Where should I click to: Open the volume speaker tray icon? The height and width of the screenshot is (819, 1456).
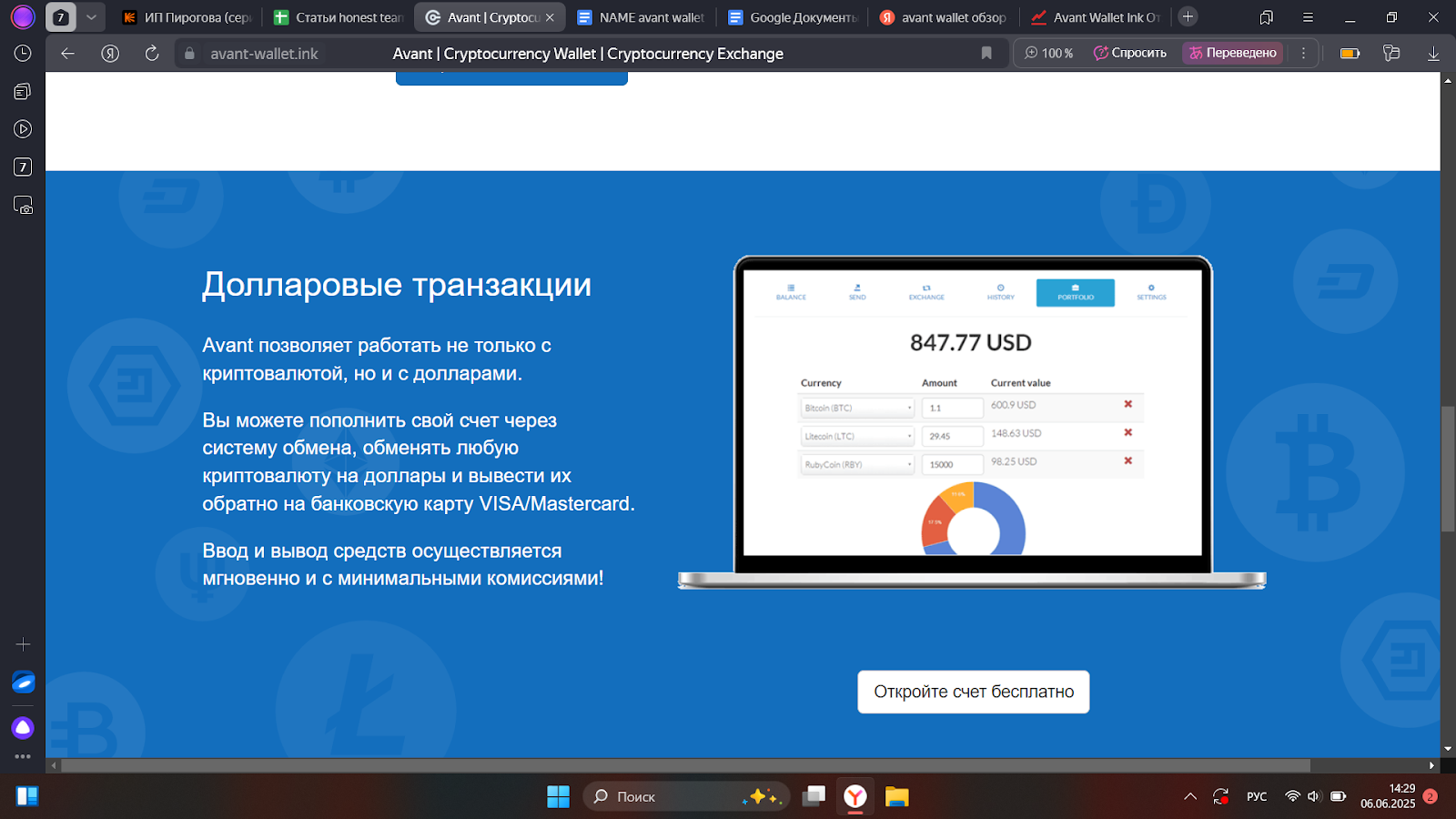click(1313, 796)
